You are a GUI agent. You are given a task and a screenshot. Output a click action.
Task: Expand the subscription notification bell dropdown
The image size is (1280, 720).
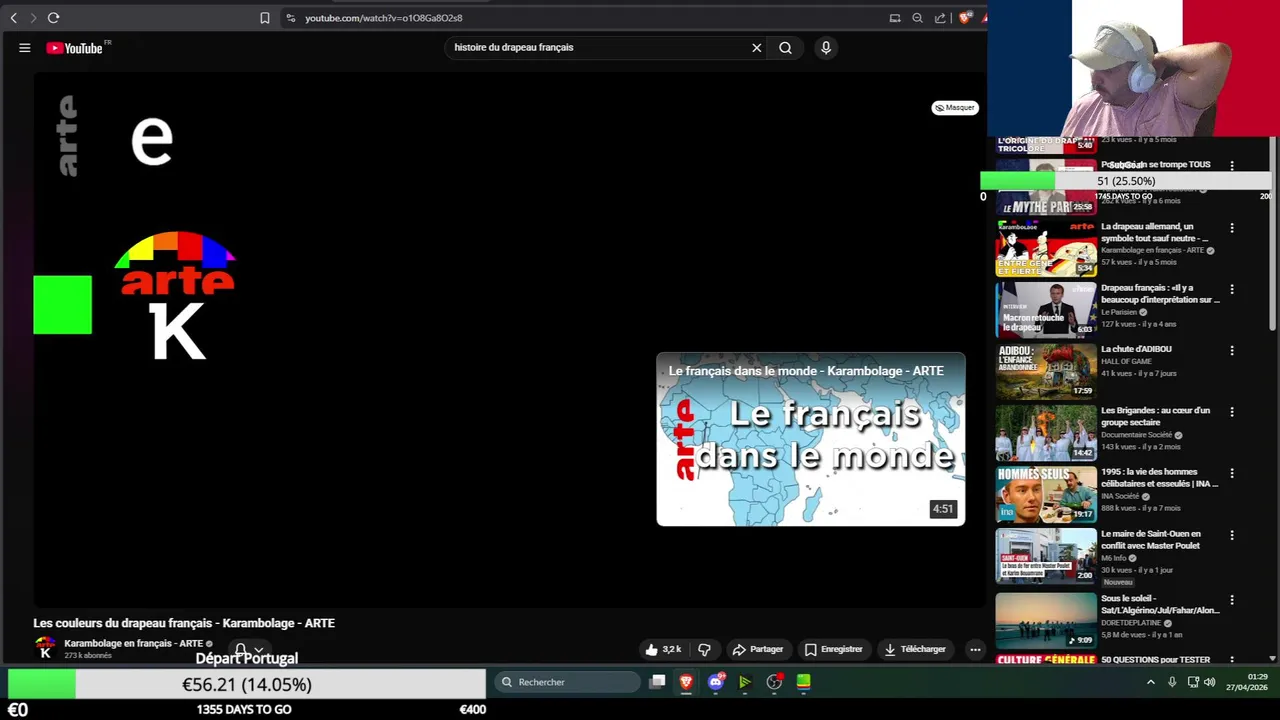249,650
